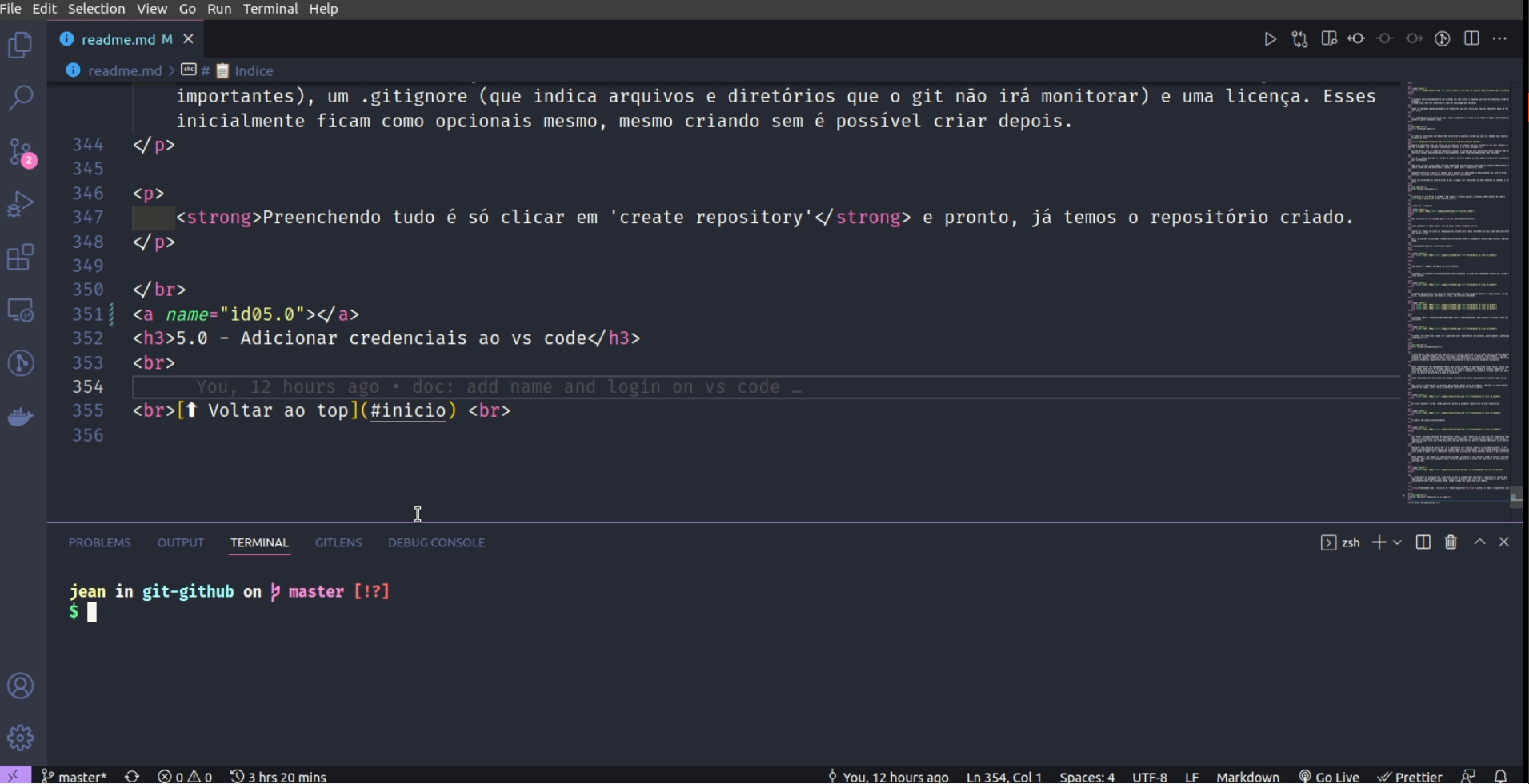This screenshot has height=784, width=1529.
Task: Open the Help menu
Action: tap(323, 9)
